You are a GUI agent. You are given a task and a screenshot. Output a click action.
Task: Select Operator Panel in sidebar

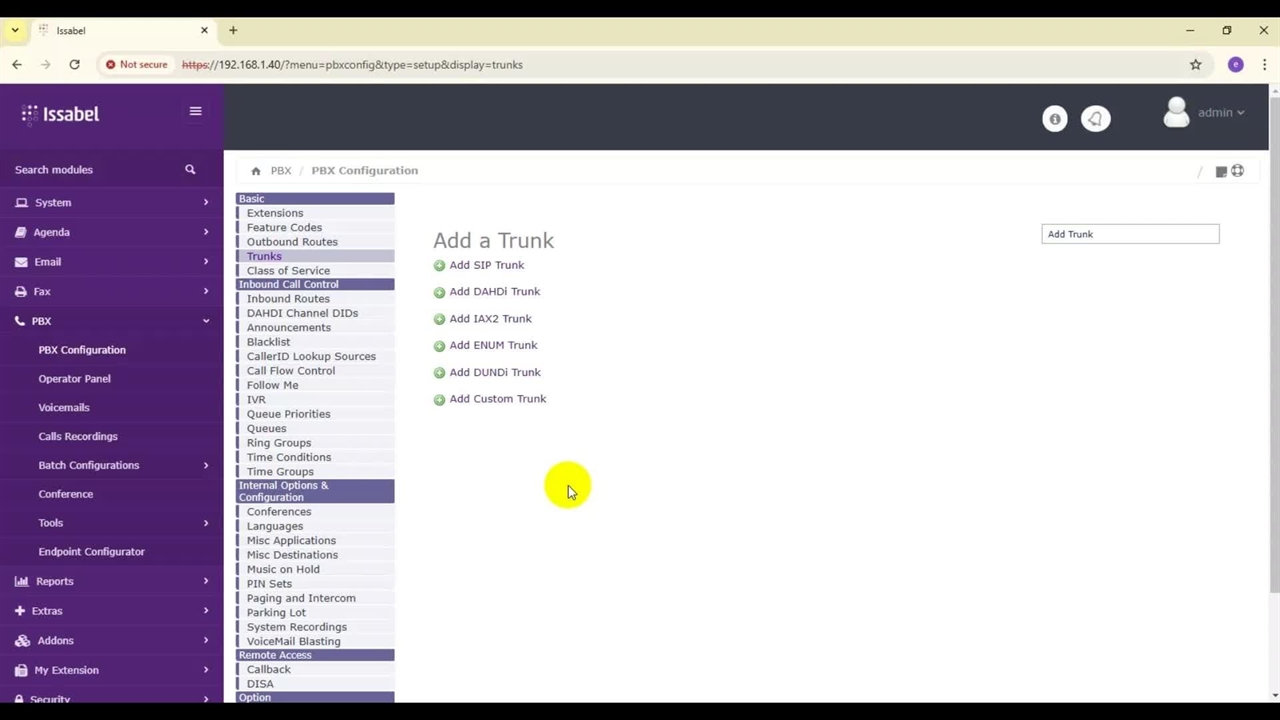coord(74,379)
